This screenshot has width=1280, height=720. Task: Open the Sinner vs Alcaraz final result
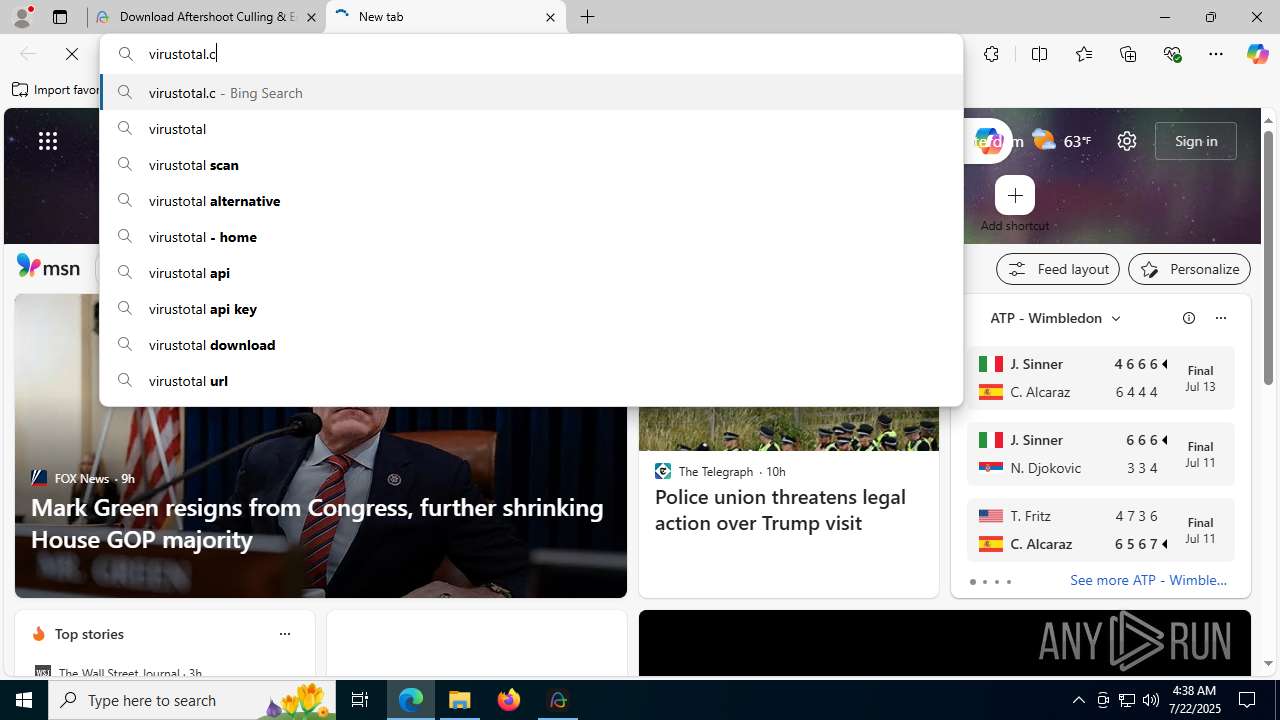point(1100,378)
